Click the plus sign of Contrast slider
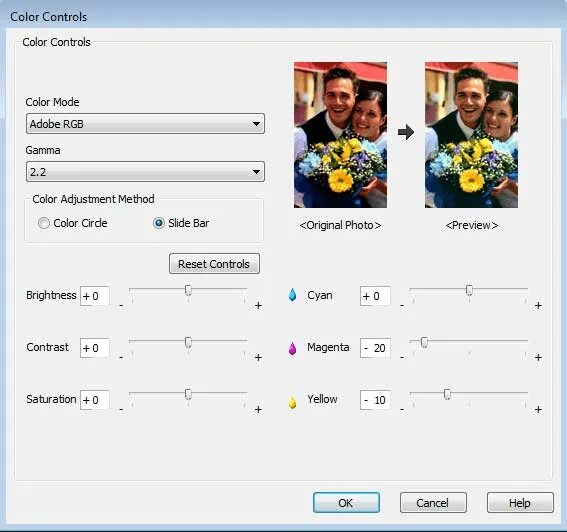Image resolution: width=567 pixels, height=532 pixels. tap(258, 357)
